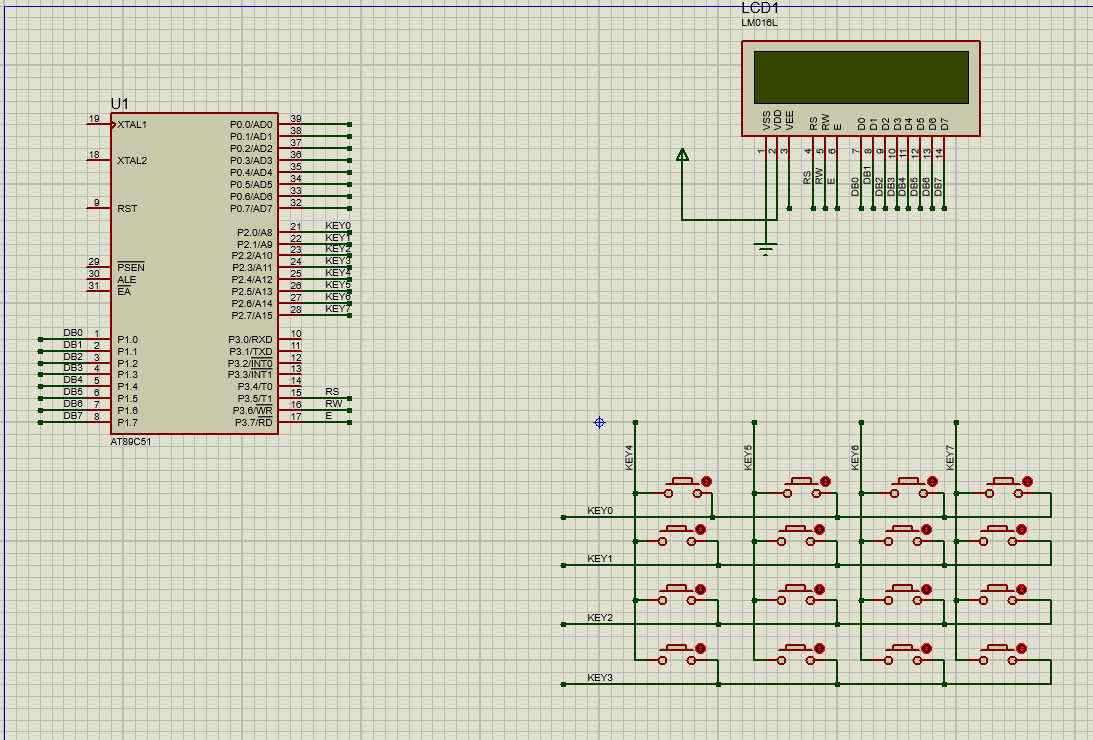This screenshot has height=740, width=1093.
Task: Click the KEY4 vertical column label in keypad
Action: tap(629, 457)
